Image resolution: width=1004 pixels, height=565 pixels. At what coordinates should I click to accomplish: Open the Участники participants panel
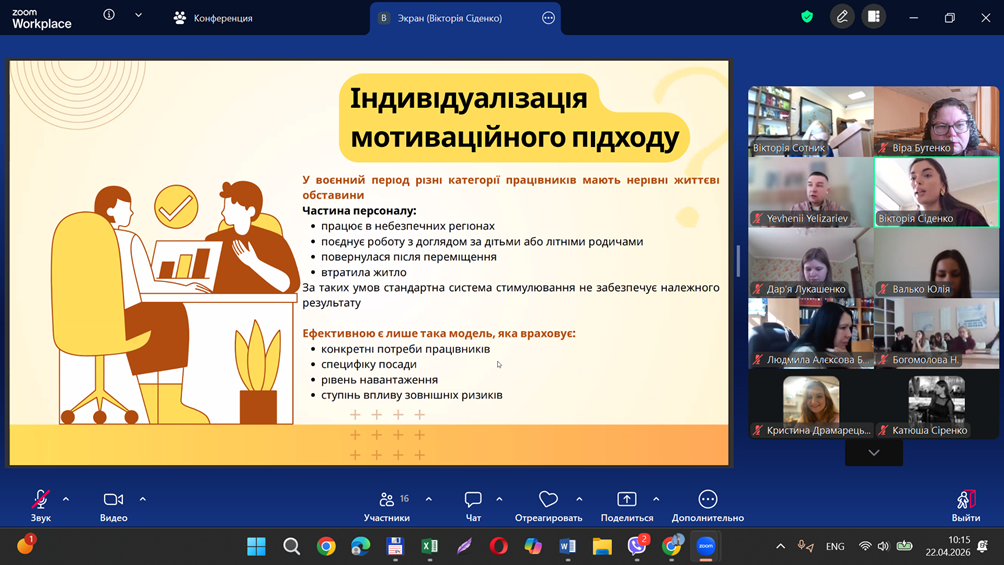[387, 505]
